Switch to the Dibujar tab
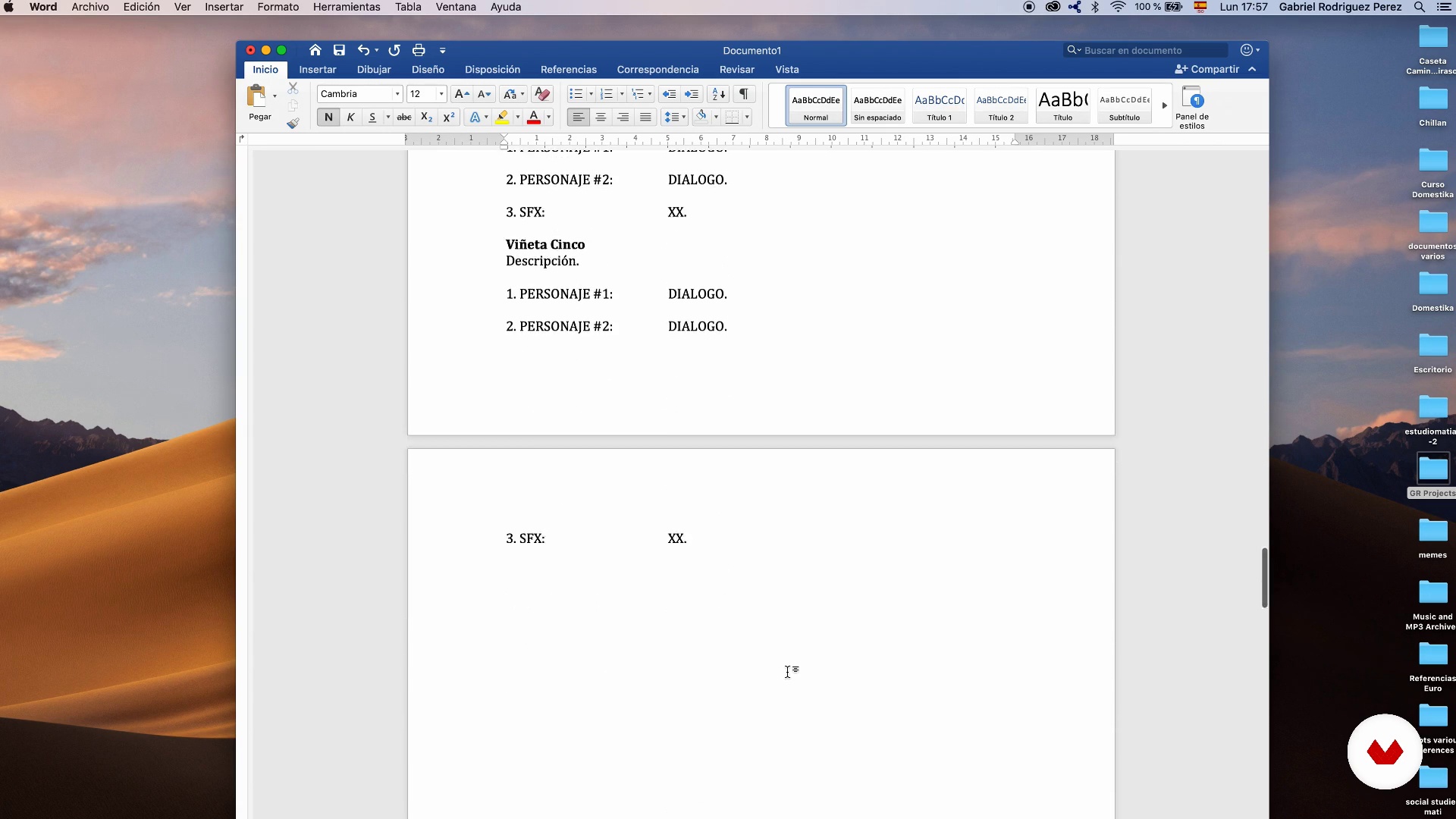 pos(374,69)
